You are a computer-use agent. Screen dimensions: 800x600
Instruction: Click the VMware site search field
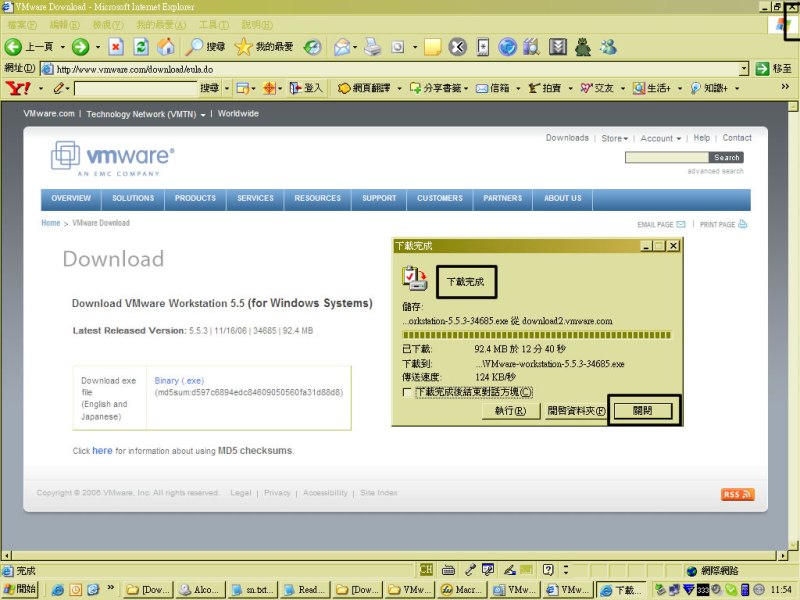click(667, 158)
